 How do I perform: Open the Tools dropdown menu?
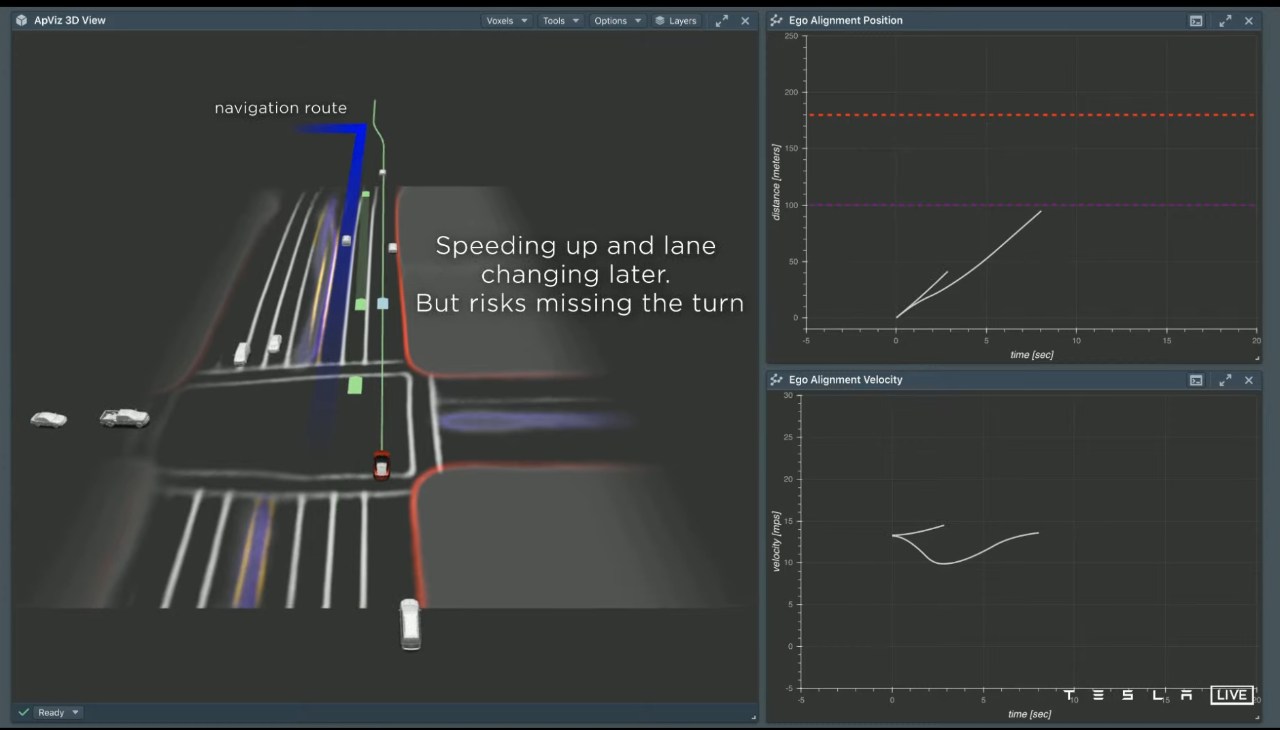[560, 20]
